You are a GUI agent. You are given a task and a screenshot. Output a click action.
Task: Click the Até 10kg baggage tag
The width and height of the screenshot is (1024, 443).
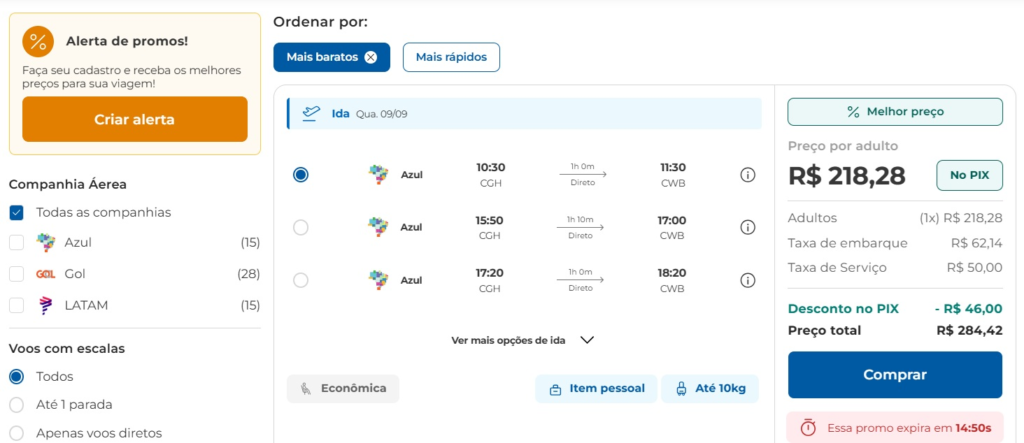pyautogui.click(x=710, y=389)
